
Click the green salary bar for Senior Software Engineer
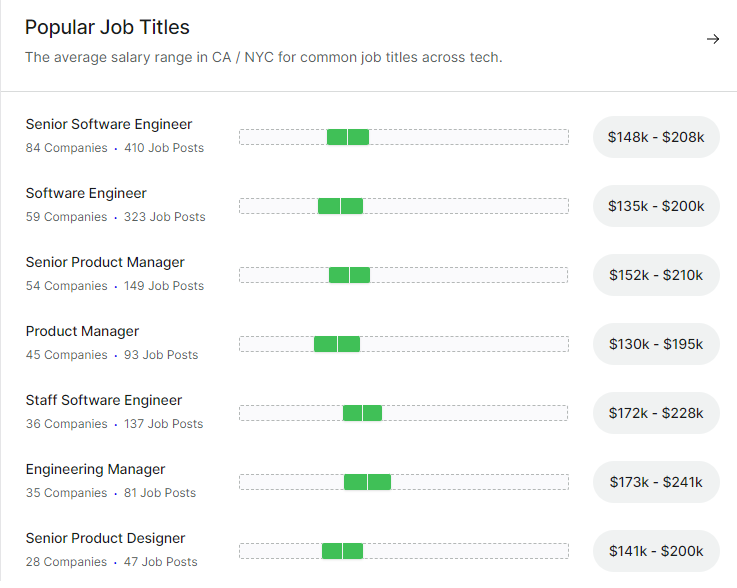pyautogui.click(x=348, y=137)
